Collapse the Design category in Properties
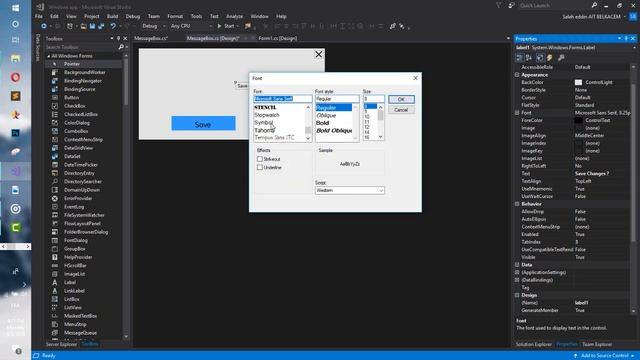 (x=517, y=295)
